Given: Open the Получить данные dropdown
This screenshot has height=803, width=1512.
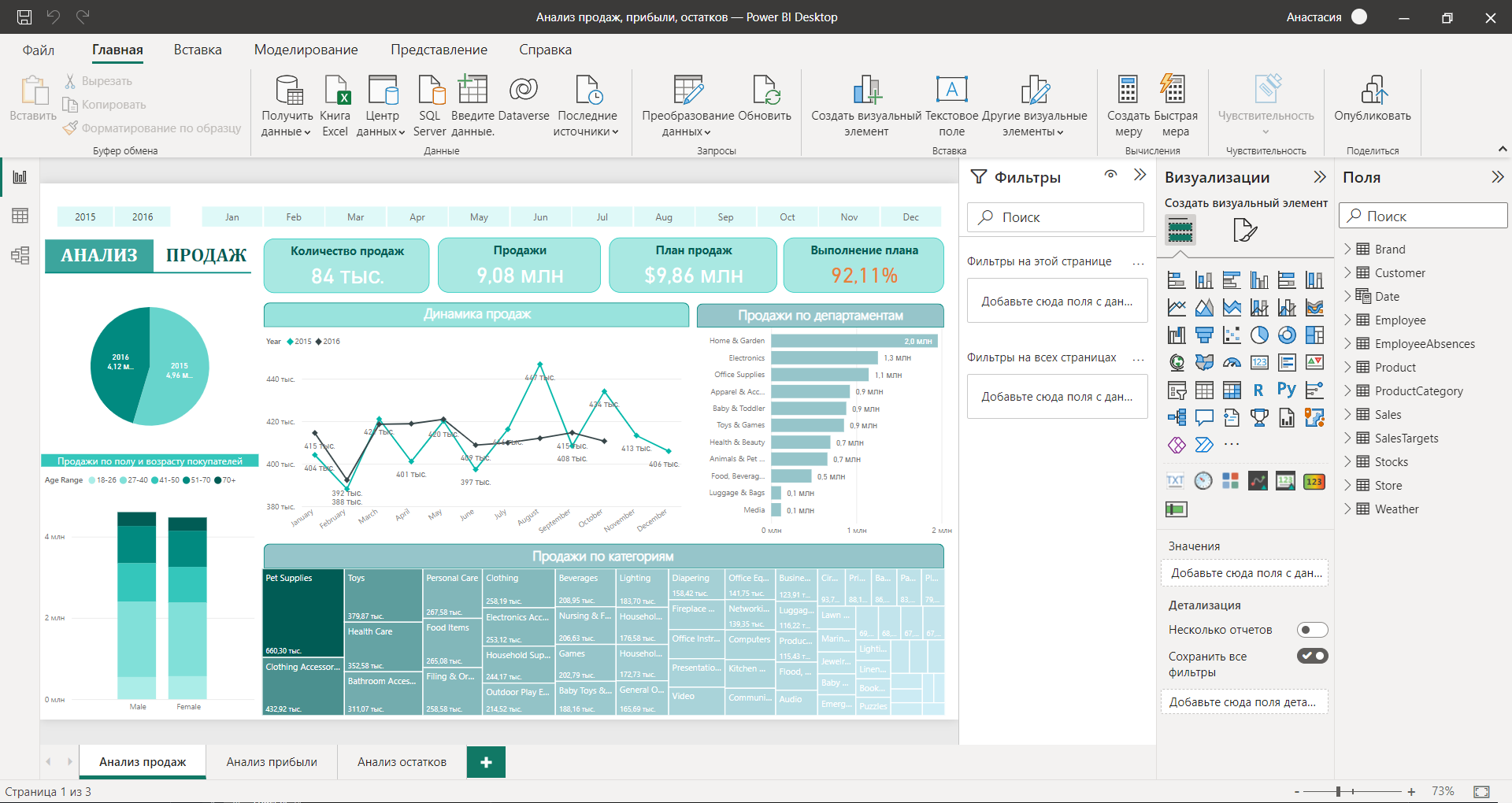Looking at the screenshot, I should click(287, 106).
